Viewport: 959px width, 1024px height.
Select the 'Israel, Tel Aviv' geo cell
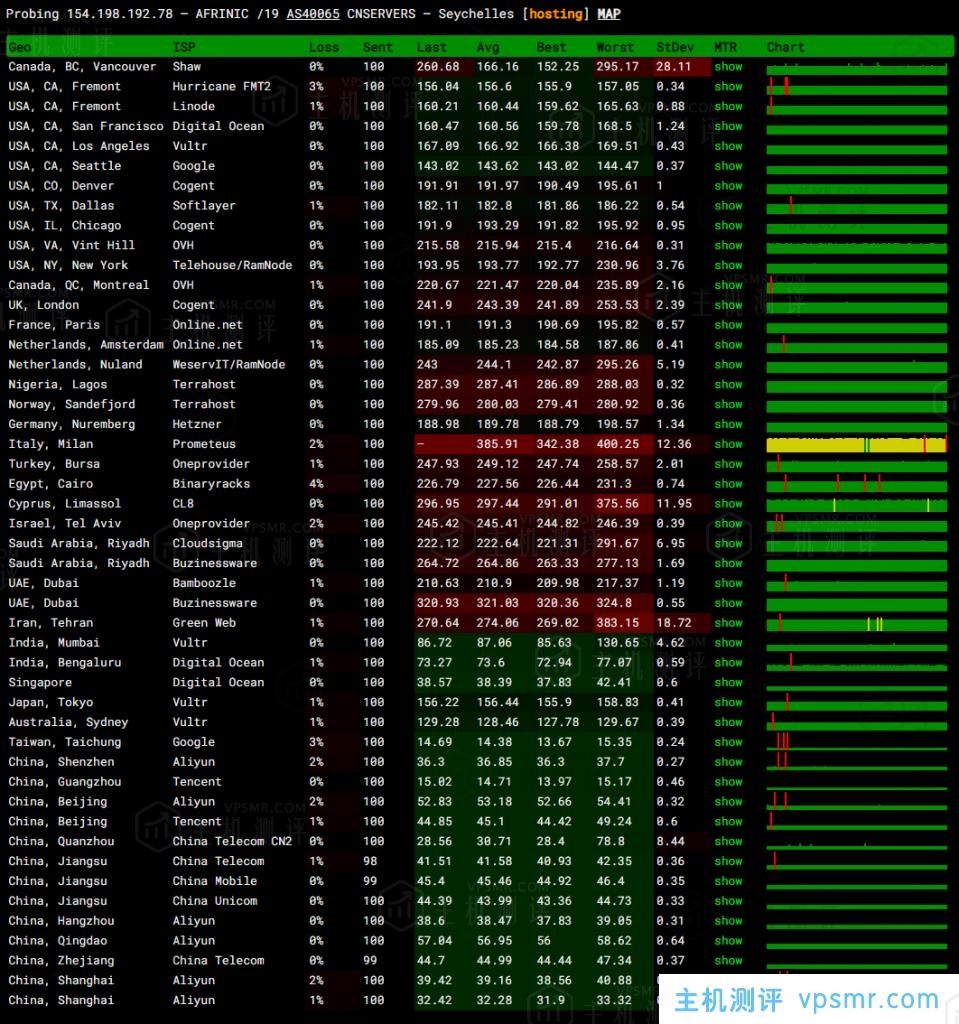(x=64, y=524)
